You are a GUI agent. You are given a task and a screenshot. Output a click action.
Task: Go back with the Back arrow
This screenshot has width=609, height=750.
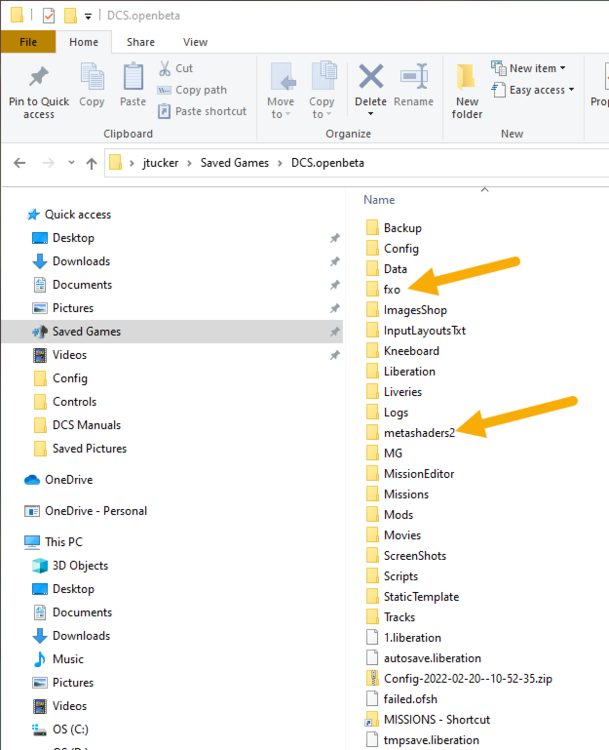pos(20,163)
